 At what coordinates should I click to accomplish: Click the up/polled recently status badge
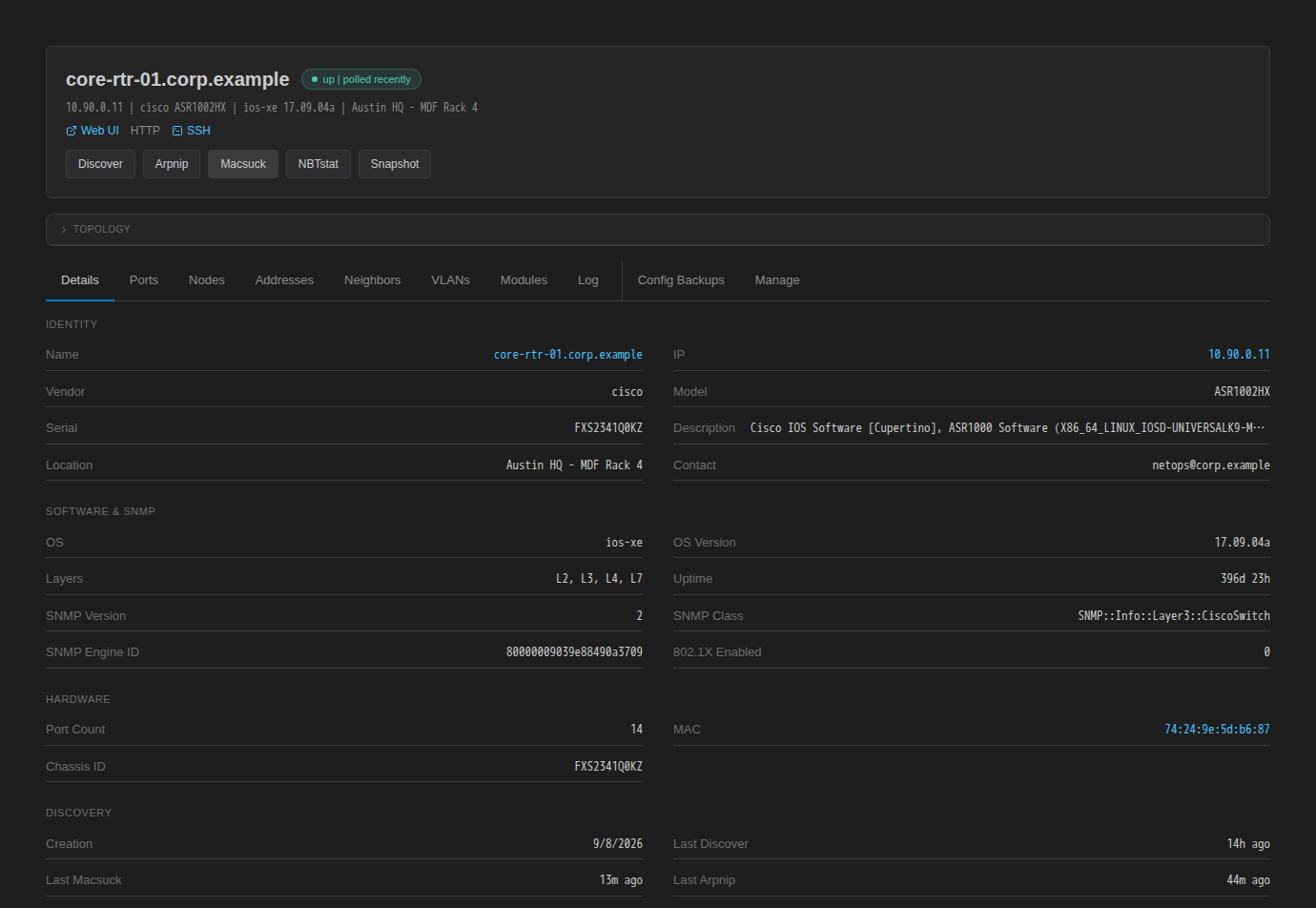pos(361,79)
